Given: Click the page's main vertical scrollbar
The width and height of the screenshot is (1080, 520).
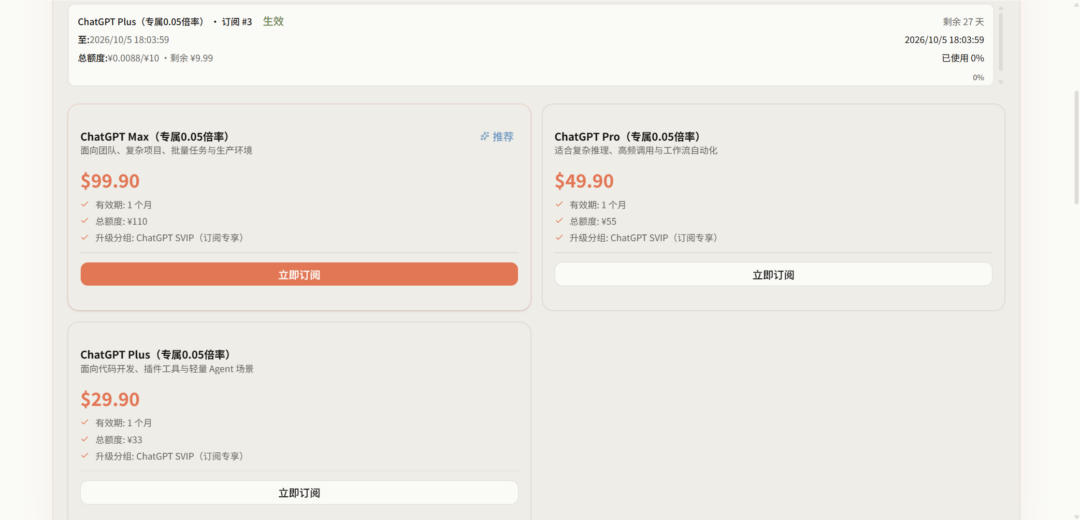Looking at the screenshot, I should [1077, 146].
